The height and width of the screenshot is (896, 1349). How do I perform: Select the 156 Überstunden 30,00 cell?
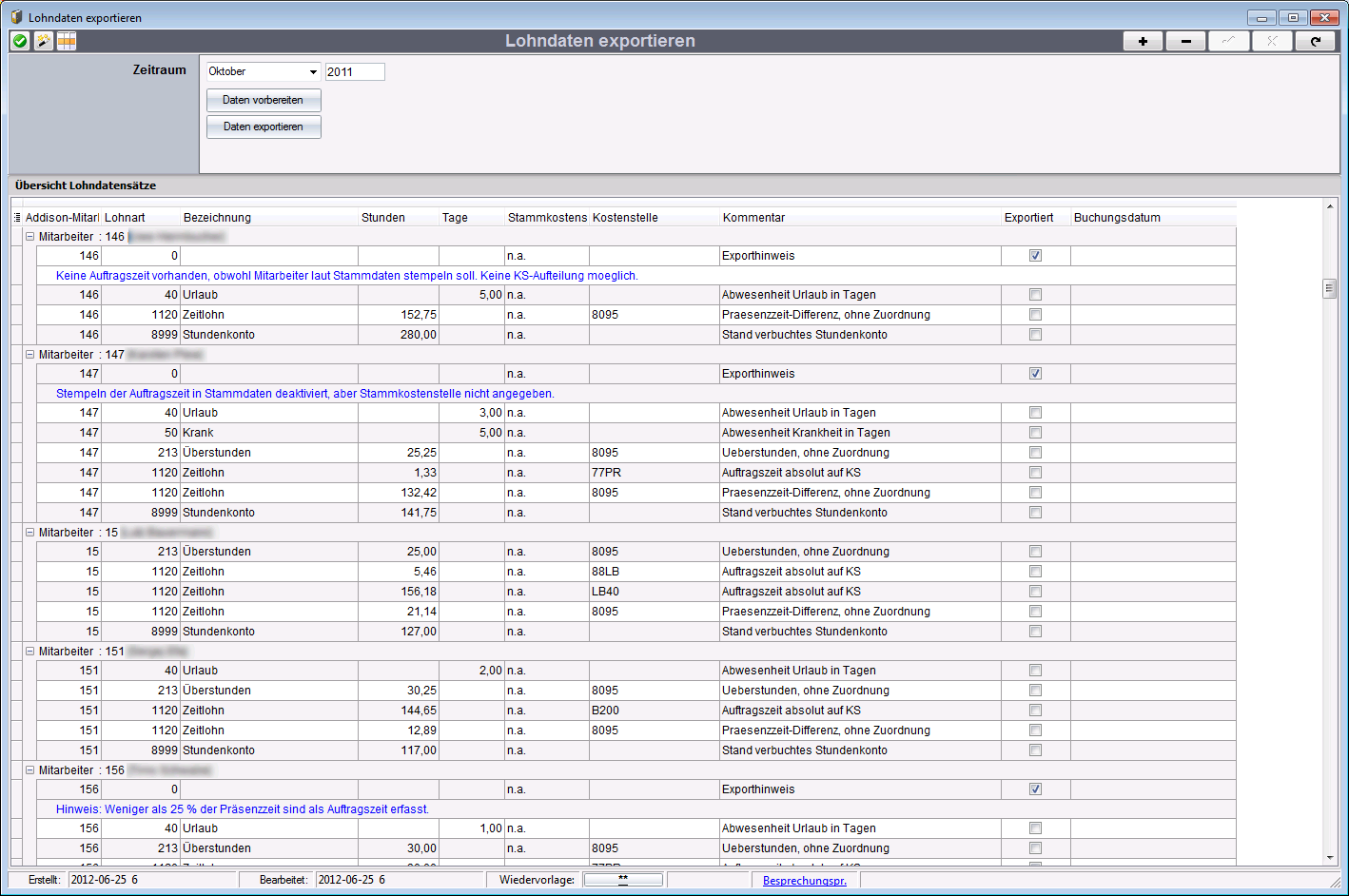(x=399, y=848)
